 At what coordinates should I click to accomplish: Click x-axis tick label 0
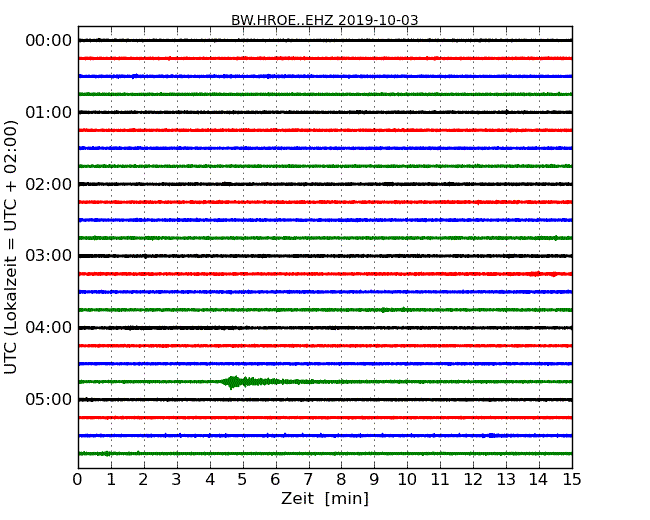click(78, 479)
